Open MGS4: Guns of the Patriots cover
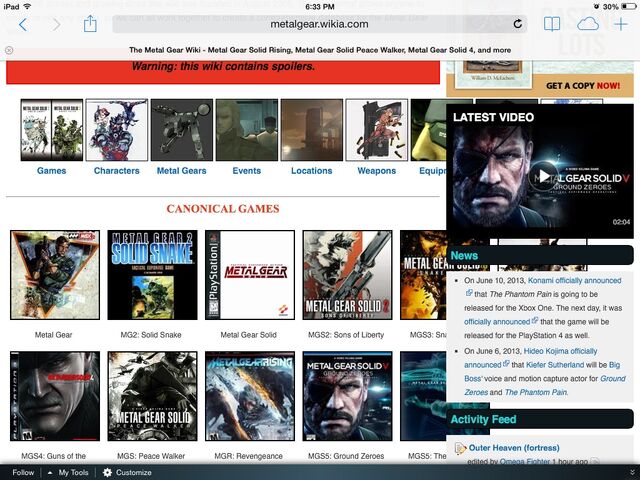640x480 pixels. (55, 396)
